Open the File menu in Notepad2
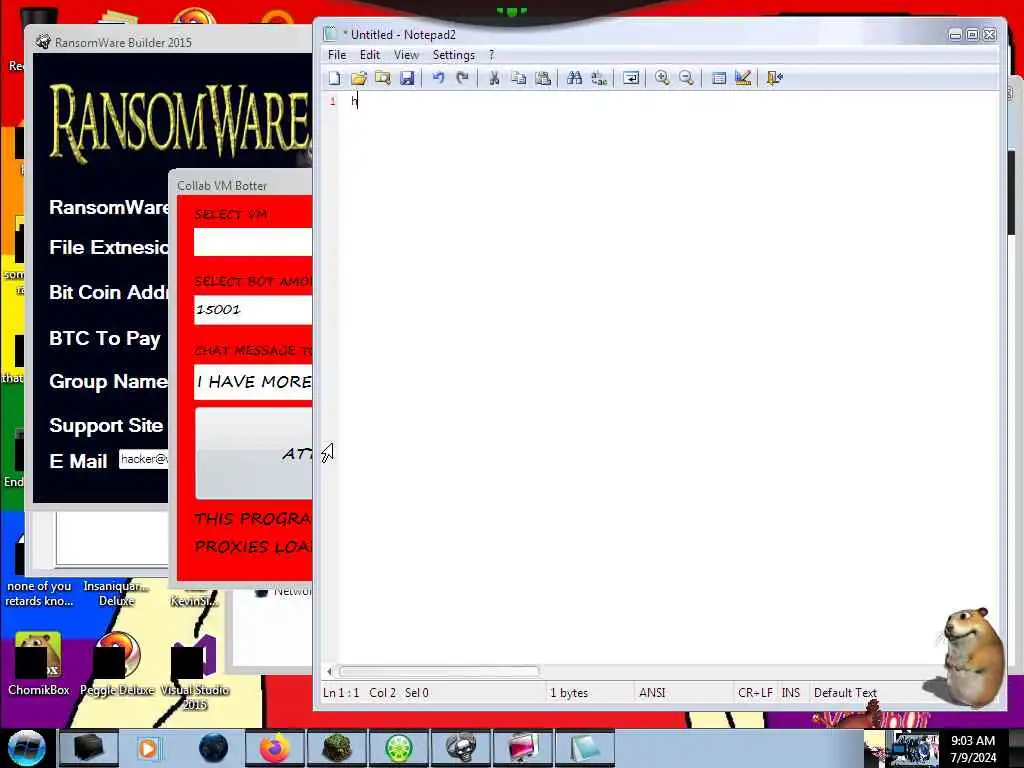Screen dimensions: 1024x768 click(337, 55)
